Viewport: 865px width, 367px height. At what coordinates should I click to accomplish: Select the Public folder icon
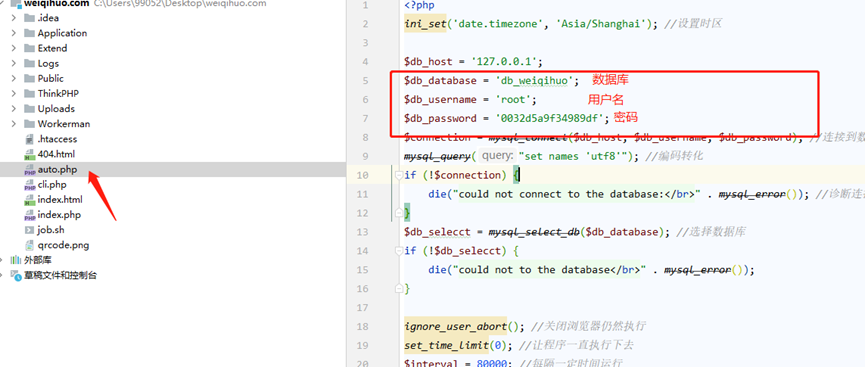click(x=29, y=78)
